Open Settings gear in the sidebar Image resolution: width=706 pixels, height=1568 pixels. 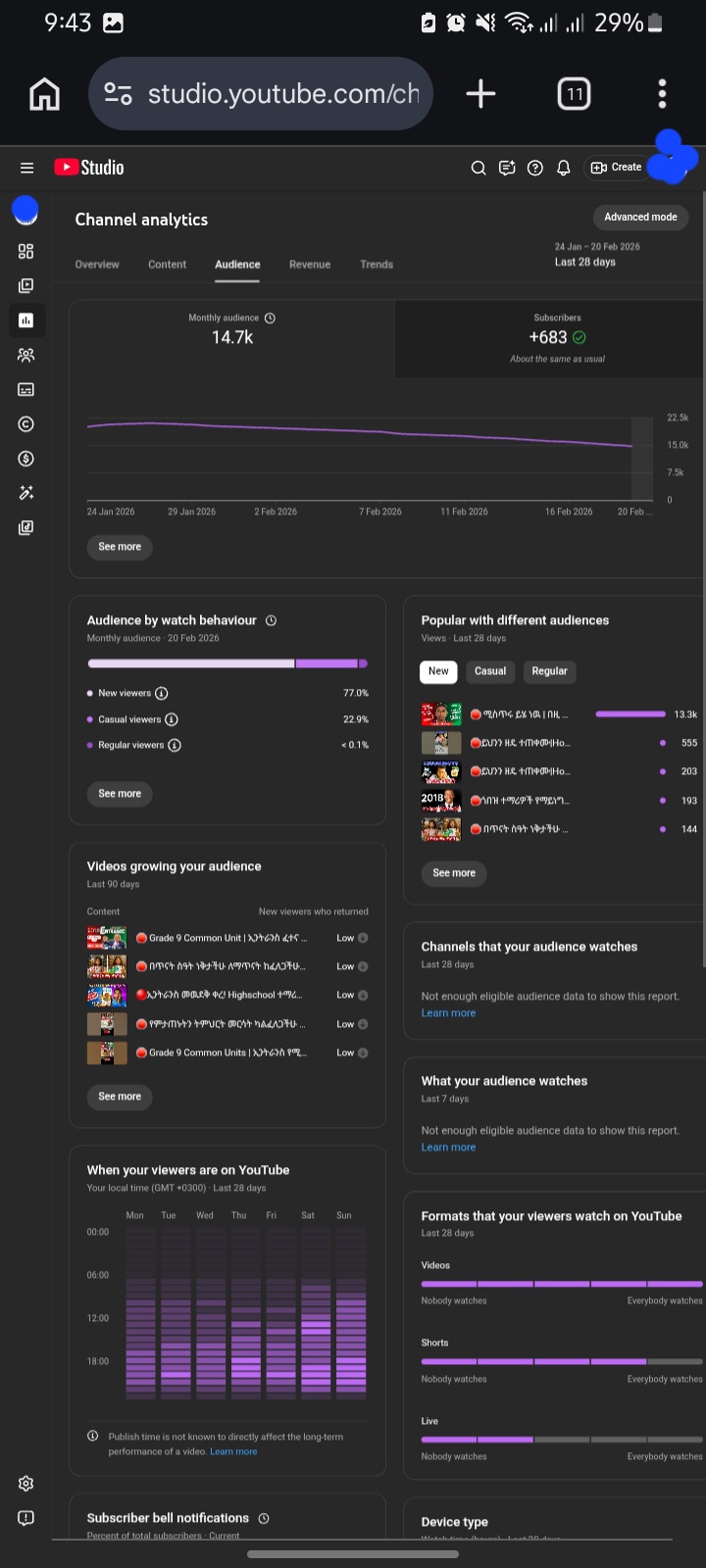click(26, 1483)
